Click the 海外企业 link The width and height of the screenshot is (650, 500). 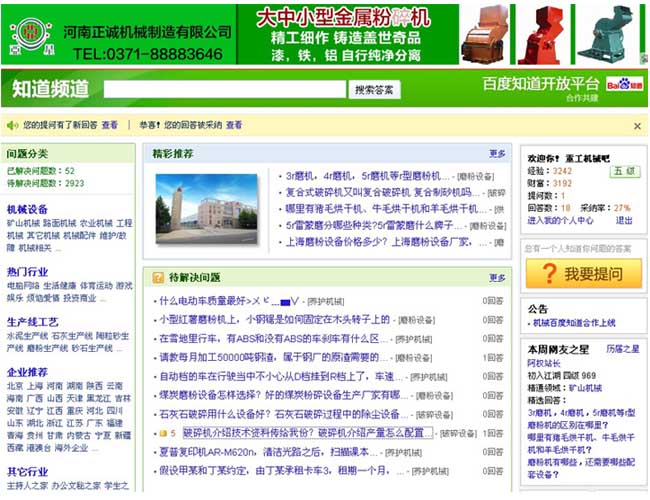(x=71, y=448)
